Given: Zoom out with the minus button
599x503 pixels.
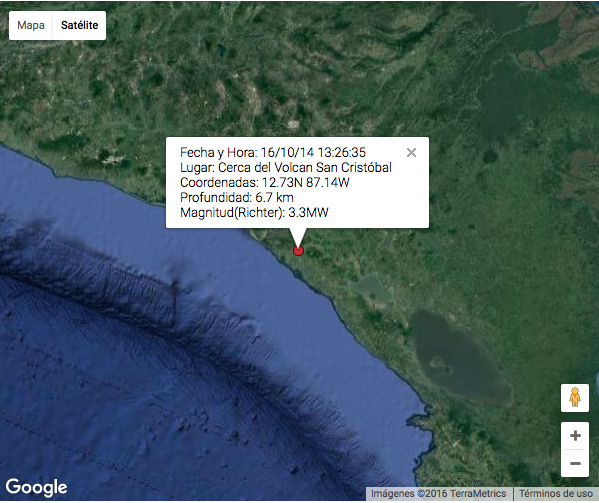Looking at the screenshot, I should click(575, 463).
